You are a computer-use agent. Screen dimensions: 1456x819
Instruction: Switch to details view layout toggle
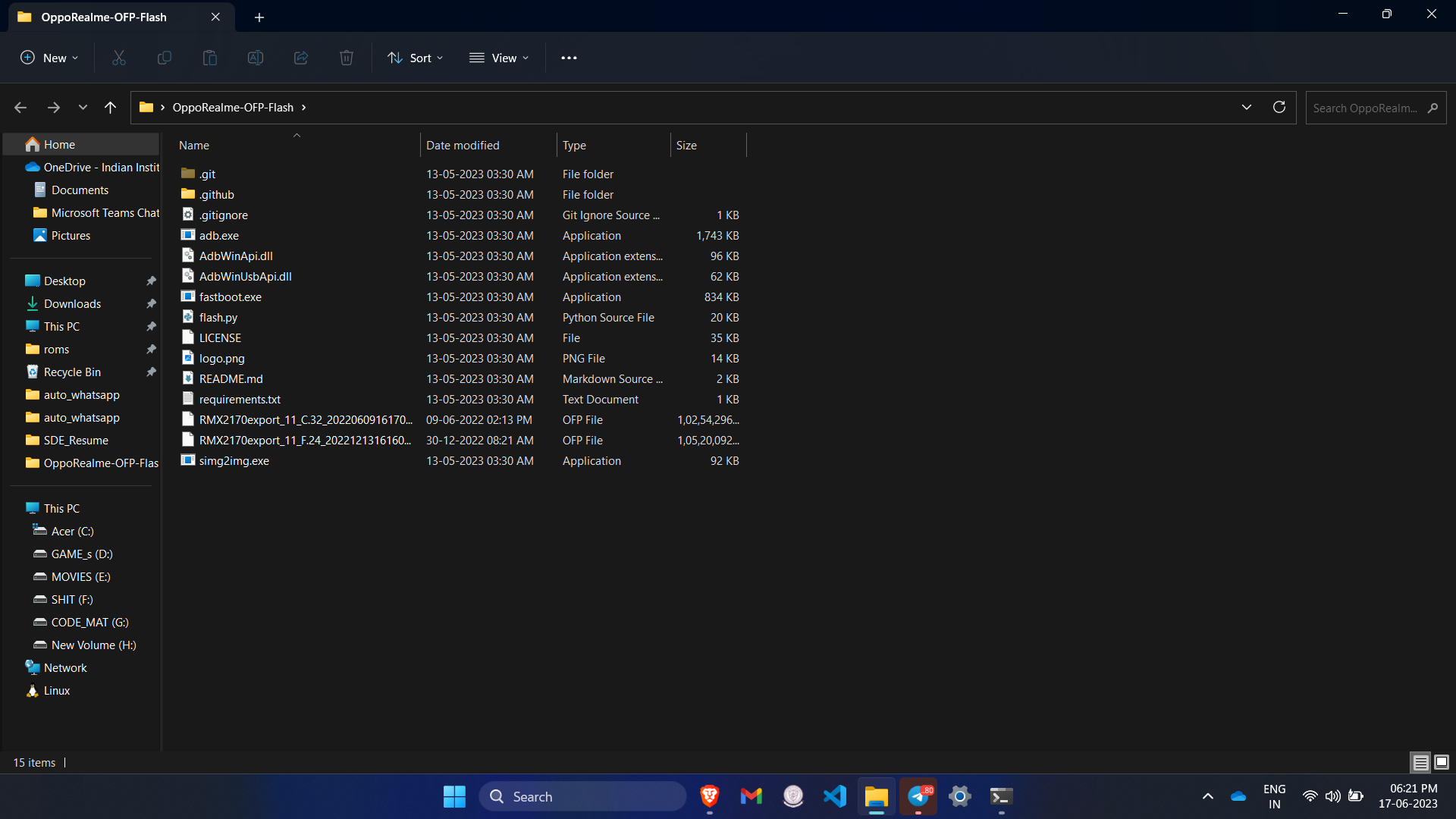click(1420, 762)
